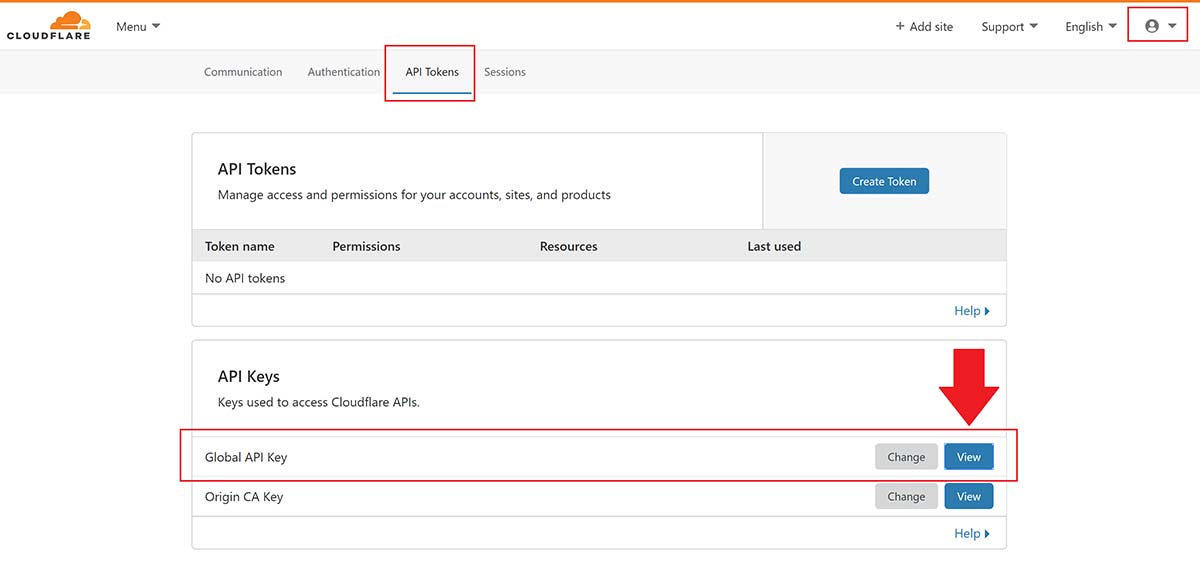This screenshot has height=568, width=1200.
Task: Click the Token name column header
Action: point(240,246)
